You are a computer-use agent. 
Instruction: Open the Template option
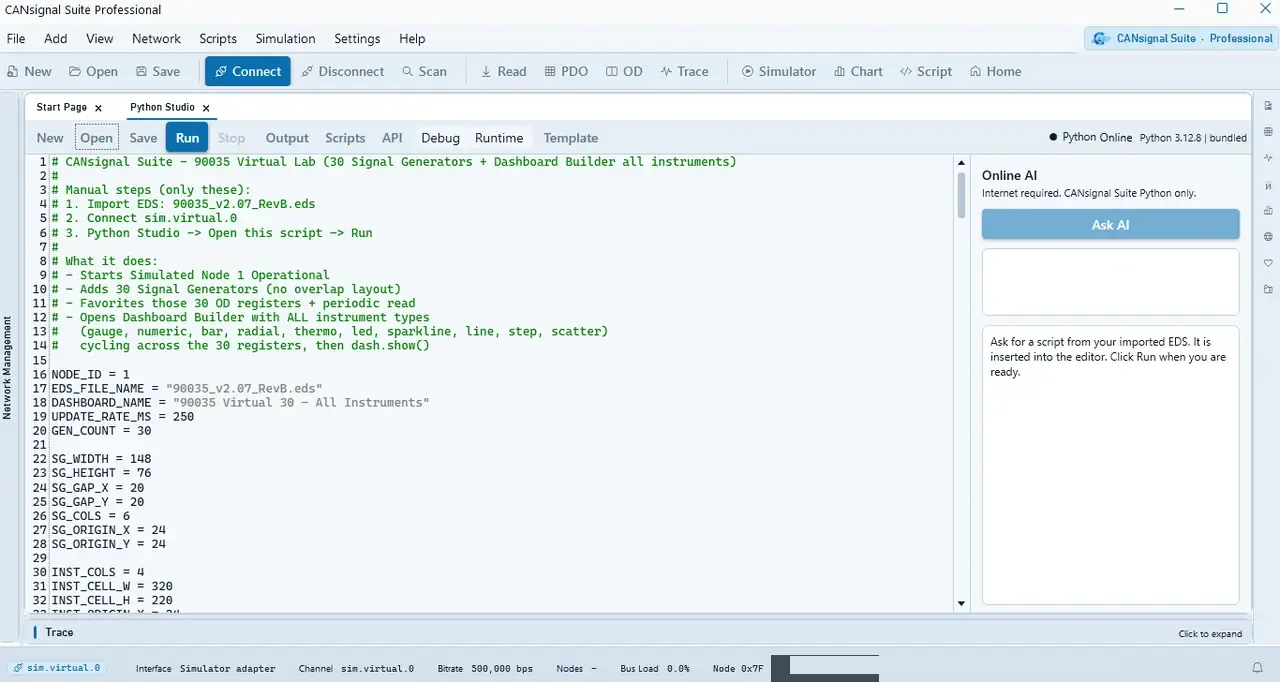coord(571,138)
